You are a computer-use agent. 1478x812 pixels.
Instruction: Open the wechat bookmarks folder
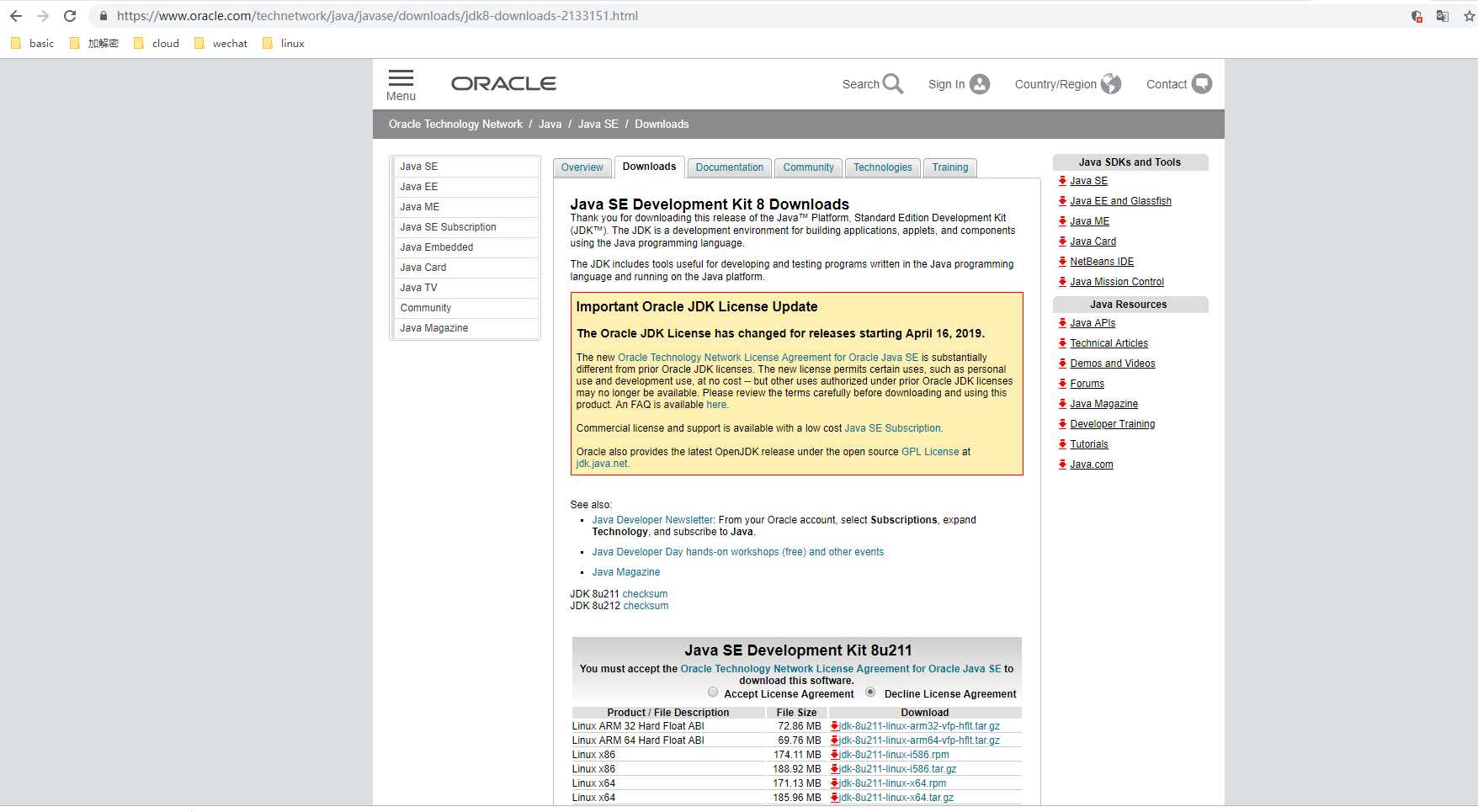[x=221, y=43]
